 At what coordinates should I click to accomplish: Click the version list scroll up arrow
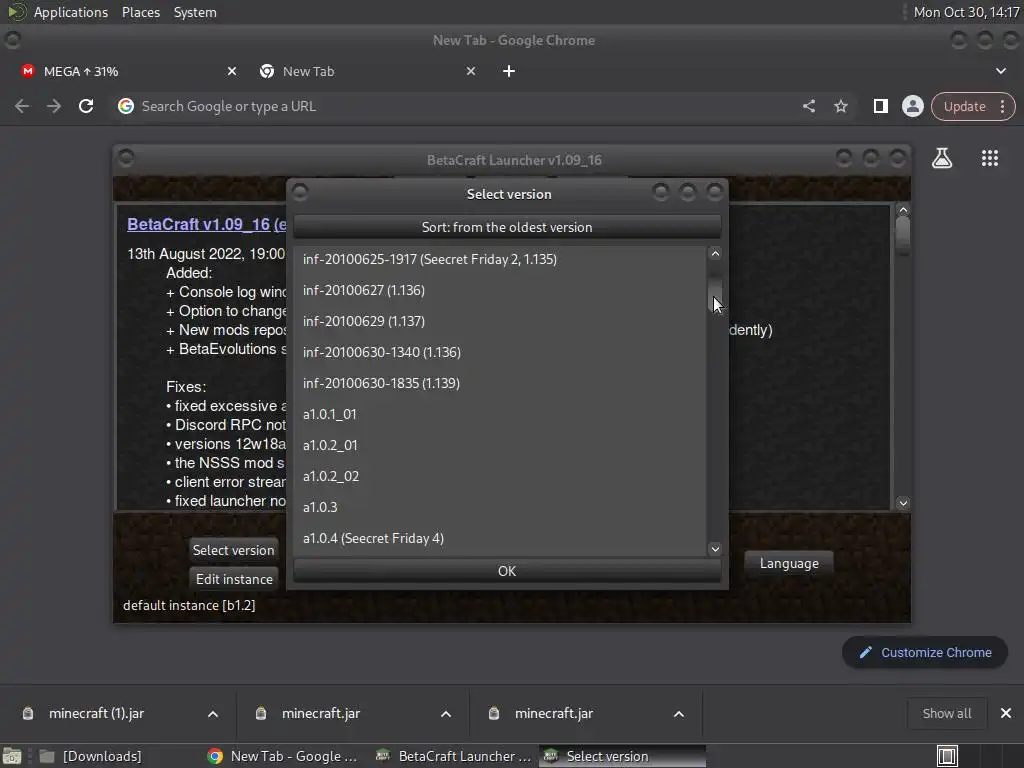pyautogui.click(x=715, y=254)
